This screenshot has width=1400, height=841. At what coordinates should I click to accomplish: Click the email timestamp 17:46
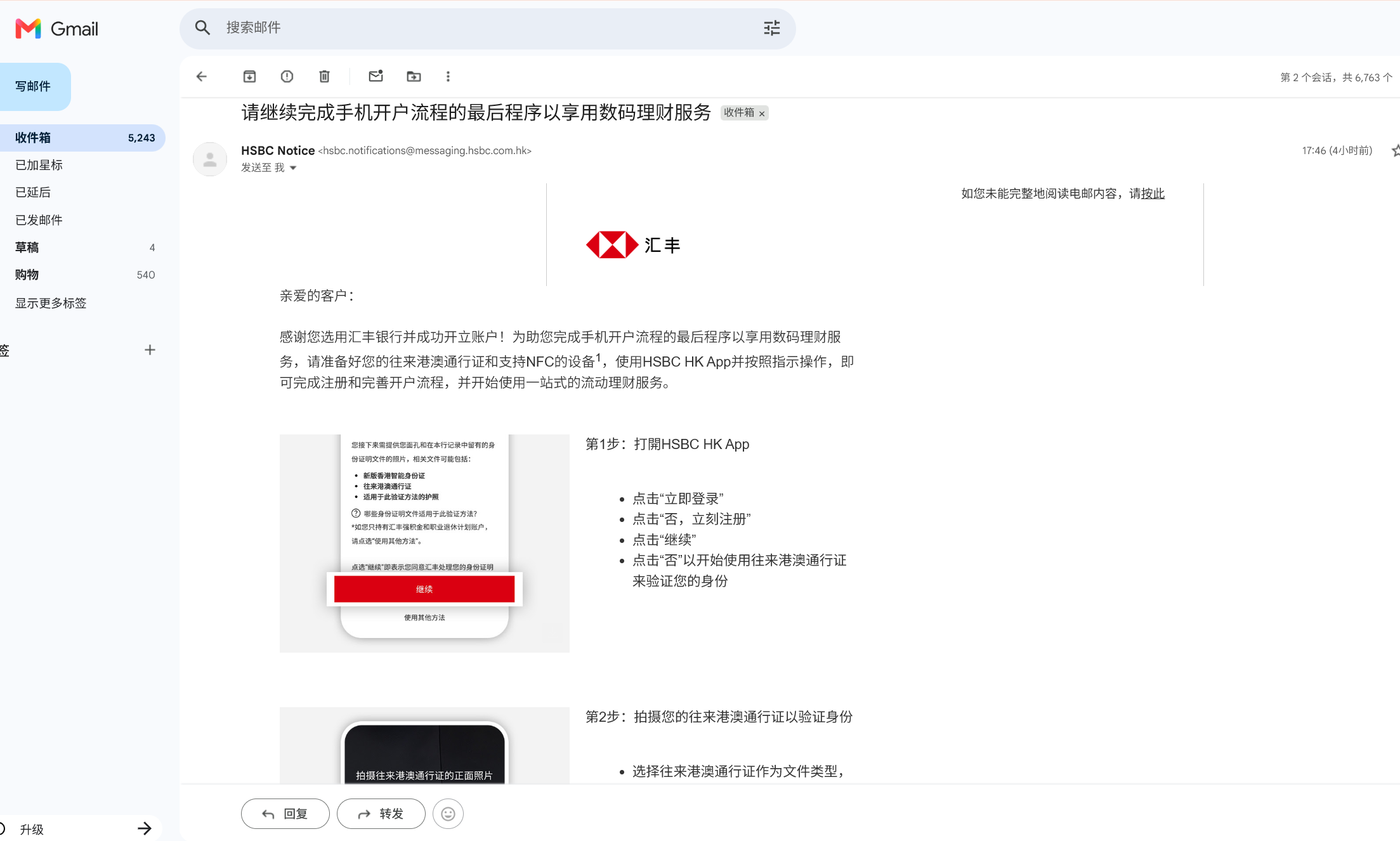tap(1337, 150)
